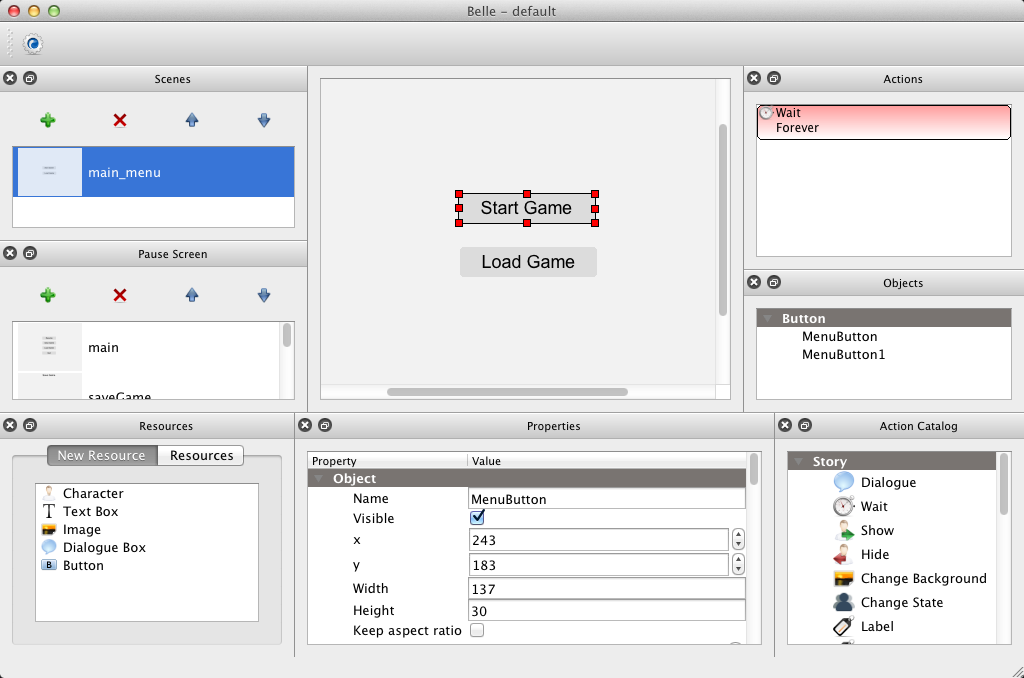Move pause screen up arrow
The height and width of the screenshot is (678, 1024).
tap(191, 295)
